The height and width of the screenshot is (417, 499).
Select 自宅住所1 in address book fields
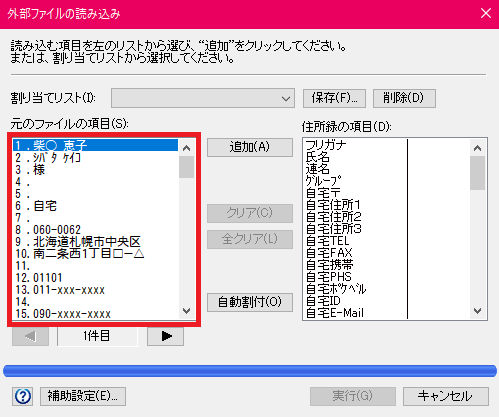[x=355, y=205]
